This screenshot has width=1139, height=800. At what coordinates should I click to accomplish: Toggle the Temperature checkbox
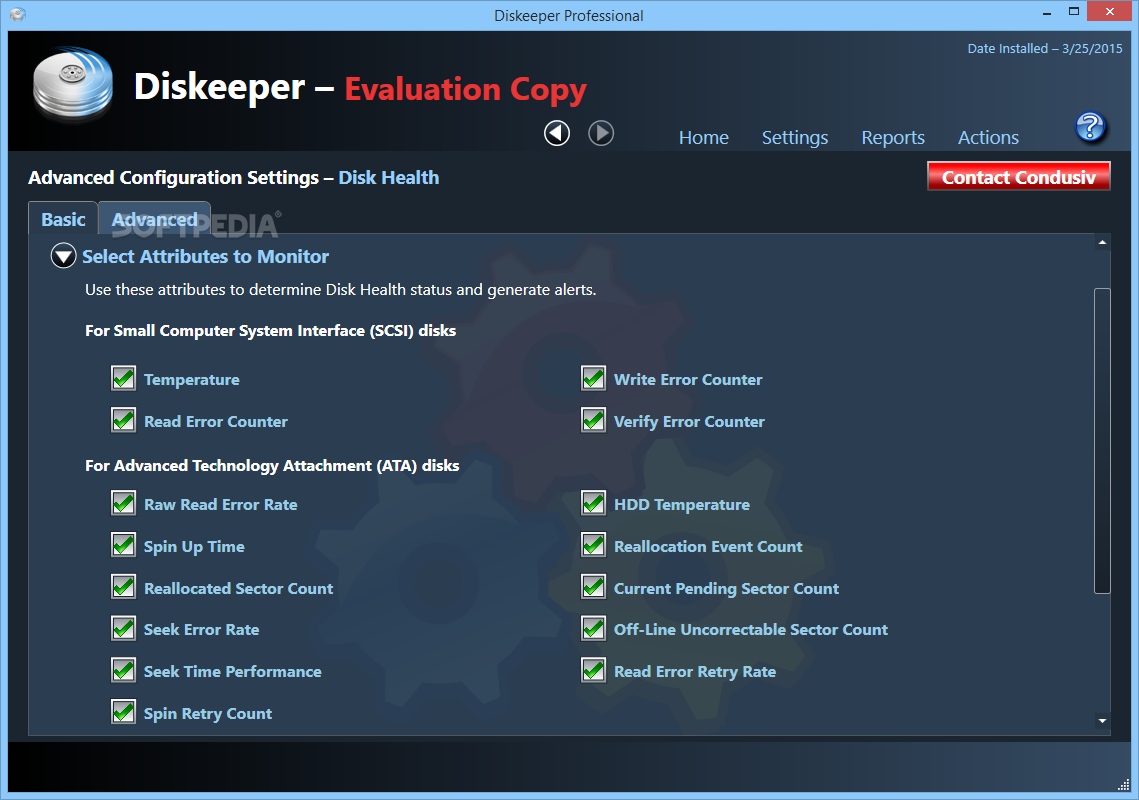pyautogui.click(x=123, y=379)
